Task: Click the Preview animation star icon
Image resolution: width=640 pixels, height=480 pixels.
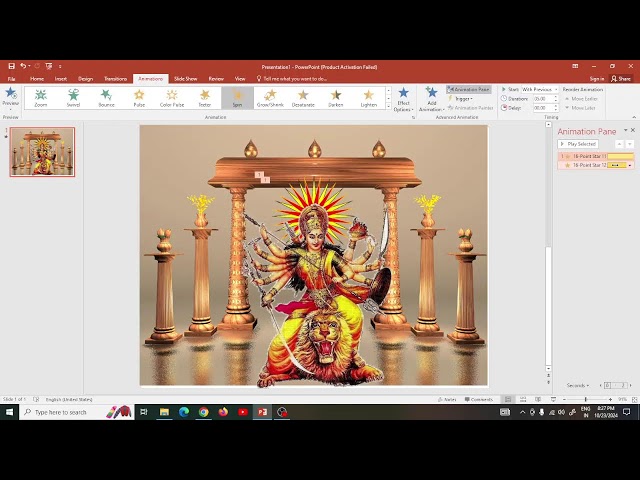Action: tap(11, 93)
